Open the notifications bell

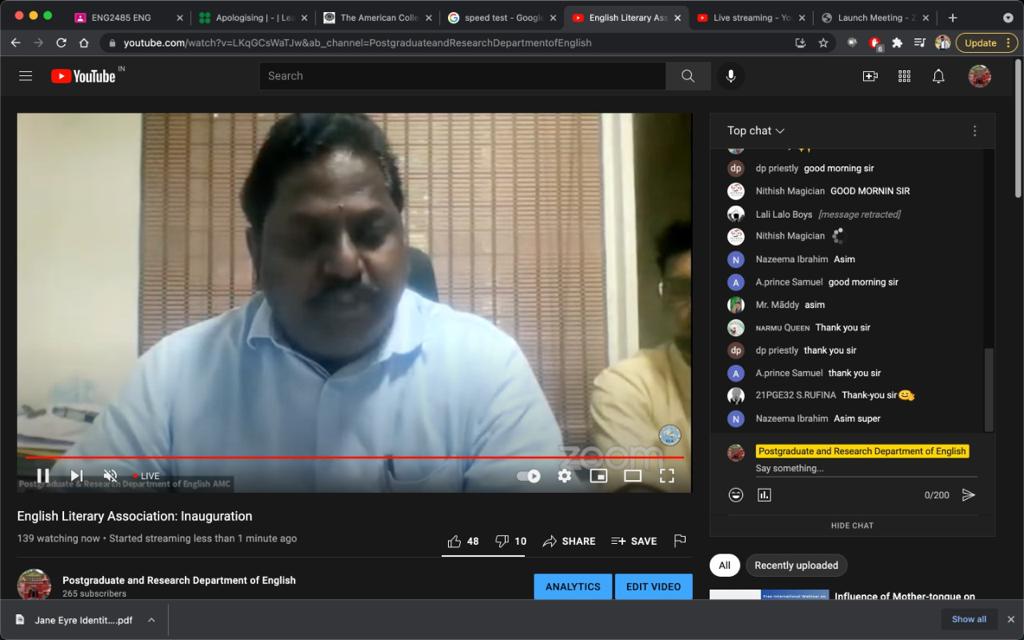938,76
